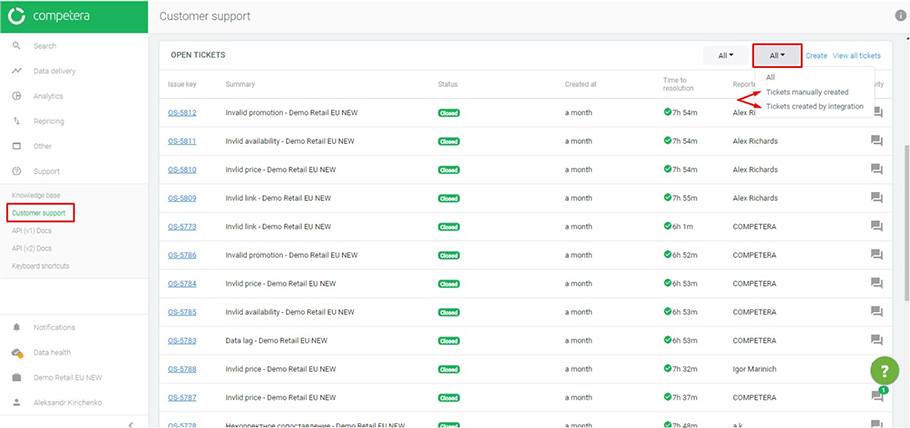The image size is (910, 428).
Task: Open API (v2) Docs
Action: tap(32, 248)
